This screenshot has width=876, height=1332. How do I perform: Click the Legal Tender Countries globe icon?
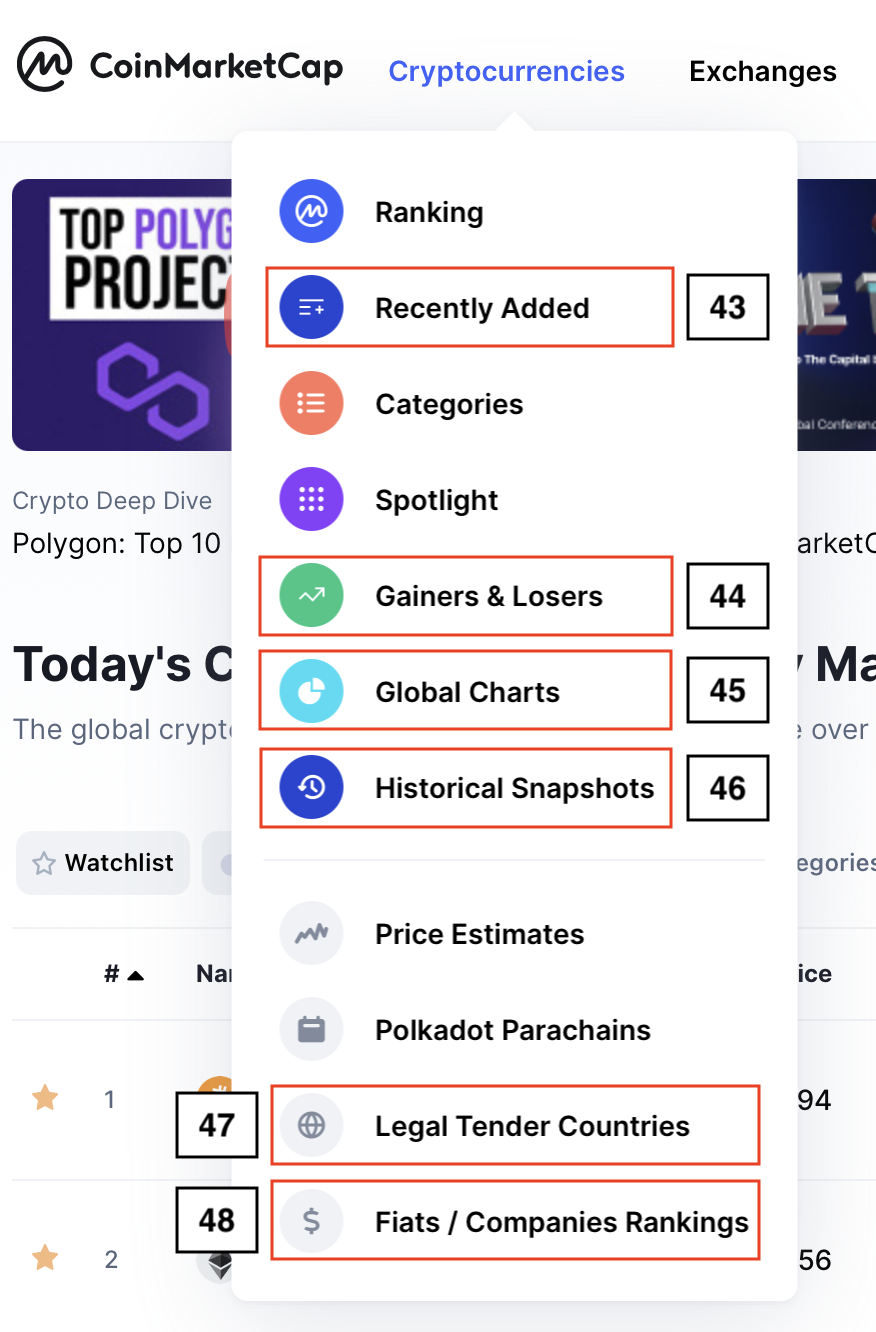click(x=312, y=1126)
